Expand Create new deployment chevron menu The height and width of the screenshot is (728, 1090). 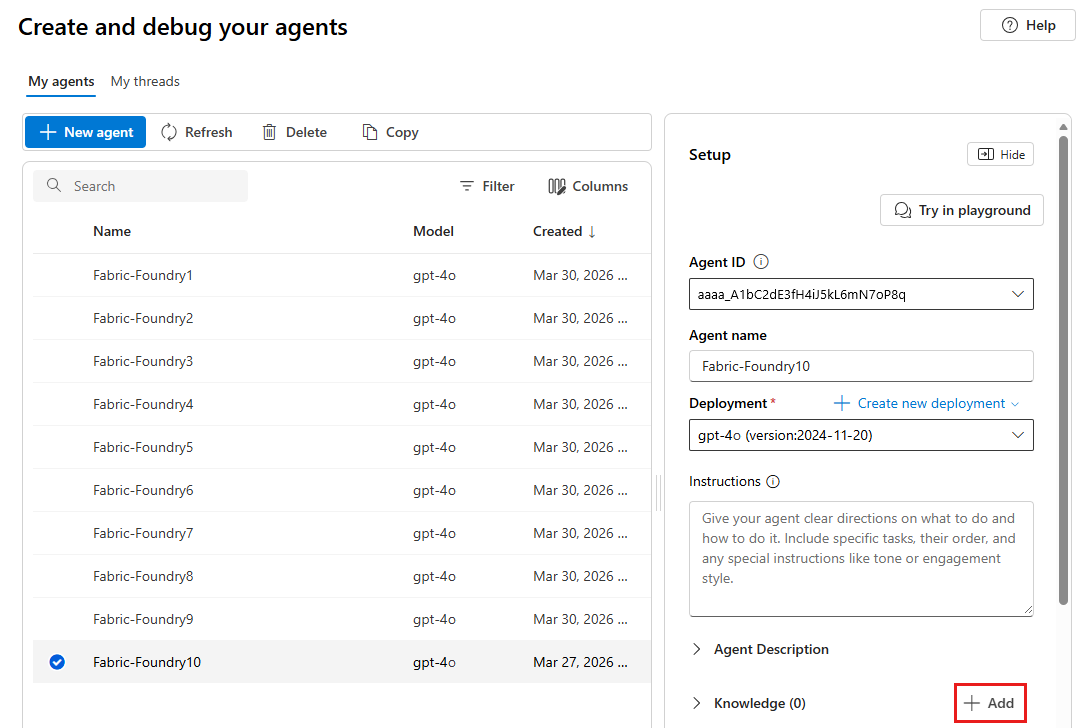click(x=1015, y=404)
